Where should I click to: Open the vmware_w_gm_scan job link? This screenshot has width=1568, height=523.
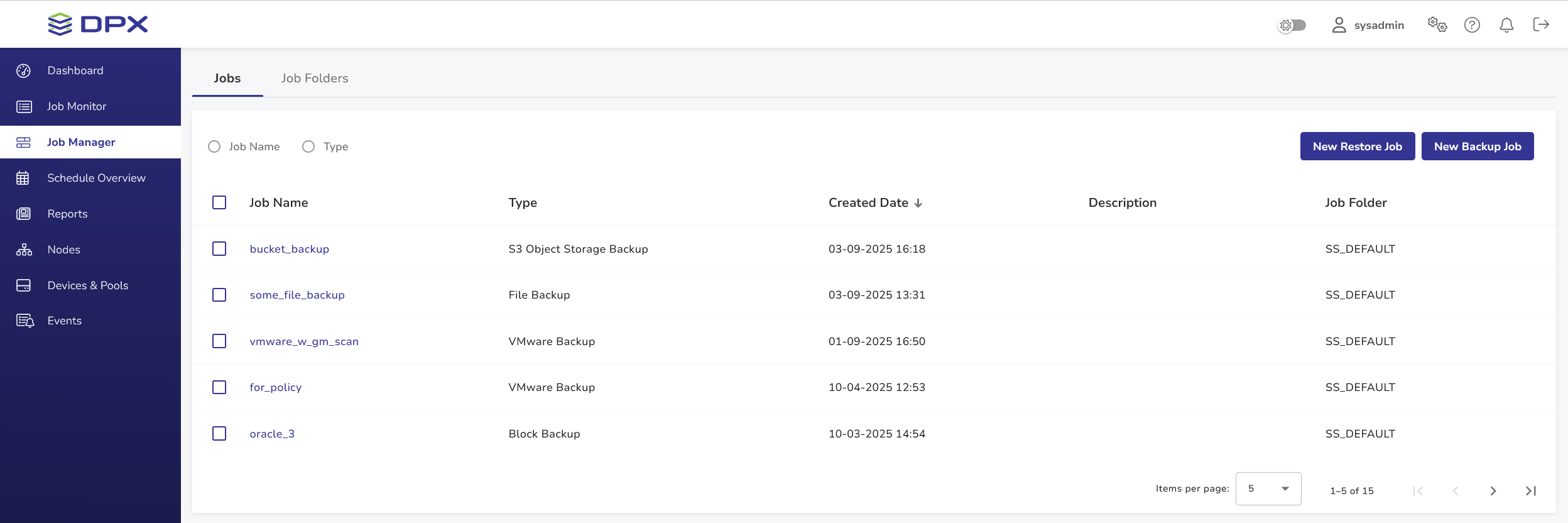pos(304,341)
